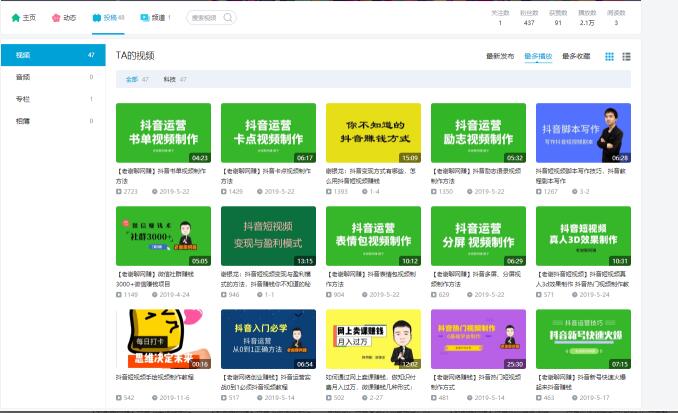
Task: Switch to grid view layout icon
Action: pos(610,57)
